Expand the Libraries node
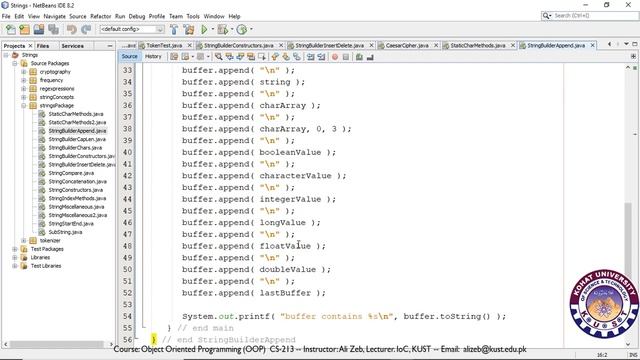This screenshot has height=360, width=640. (x=15, y=258)
